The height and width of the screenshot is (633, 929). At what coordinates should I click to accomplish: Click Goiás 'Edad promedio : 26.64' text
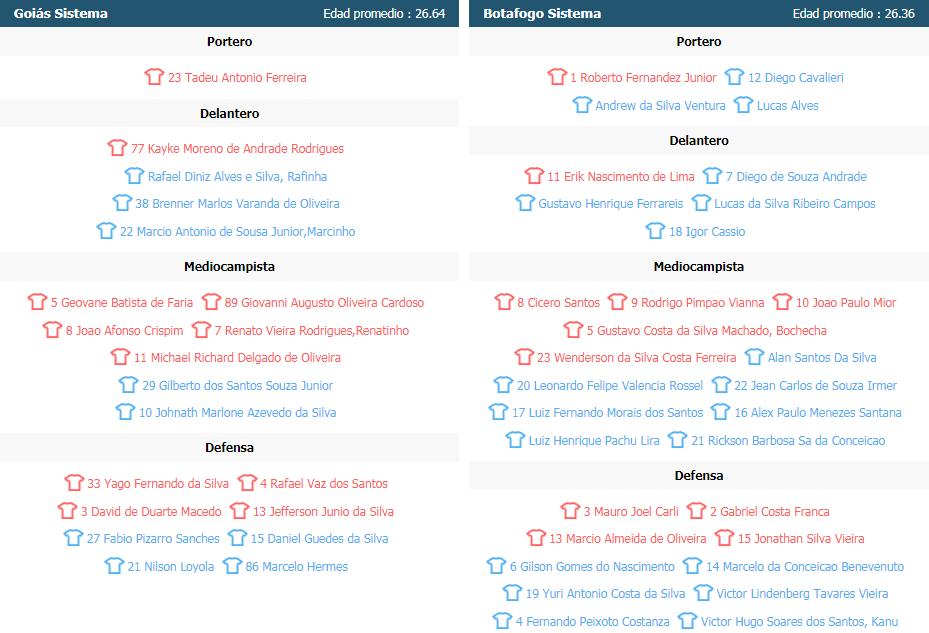384,13
